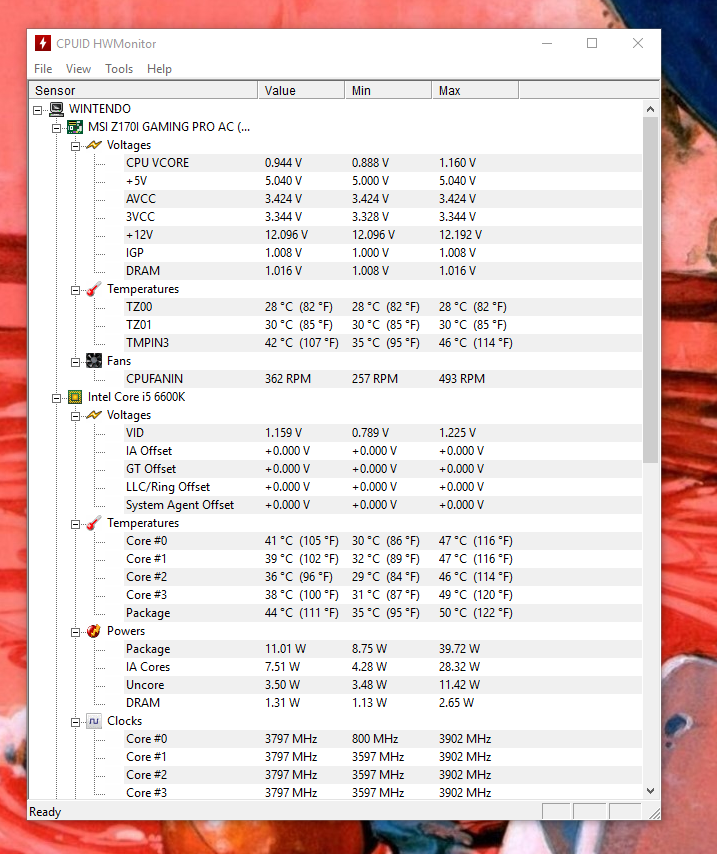Select the +12V voltage row
This screenshot has height=854, width=717.
coord(383,235)
